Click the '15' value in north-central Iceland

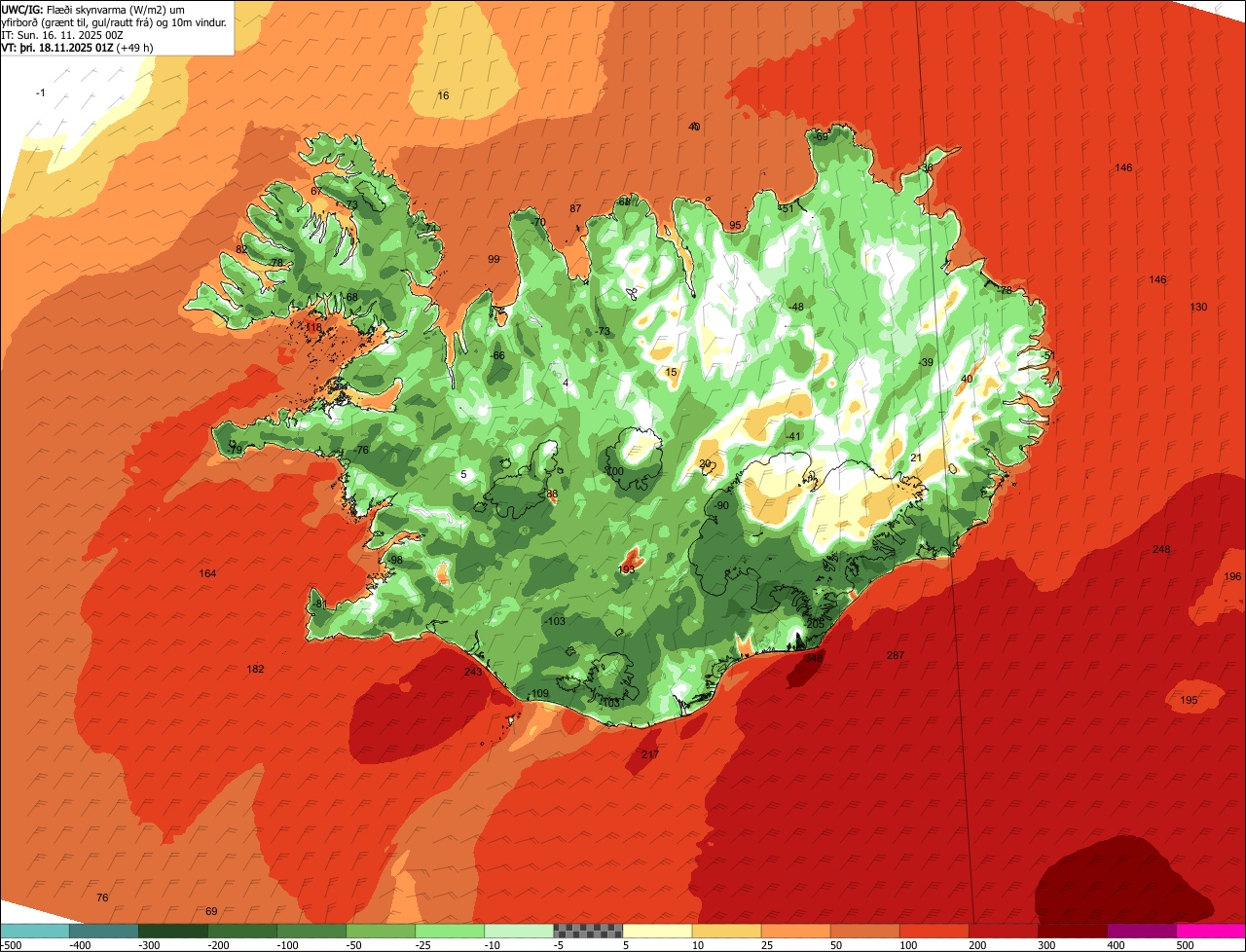pyautogui.click(x=671, y=373)
